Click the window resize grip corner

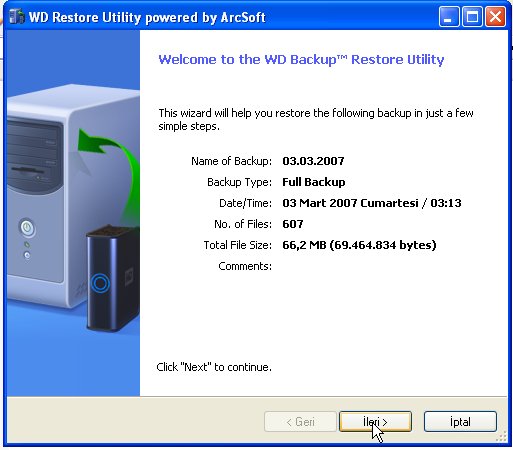click(501, 437)
